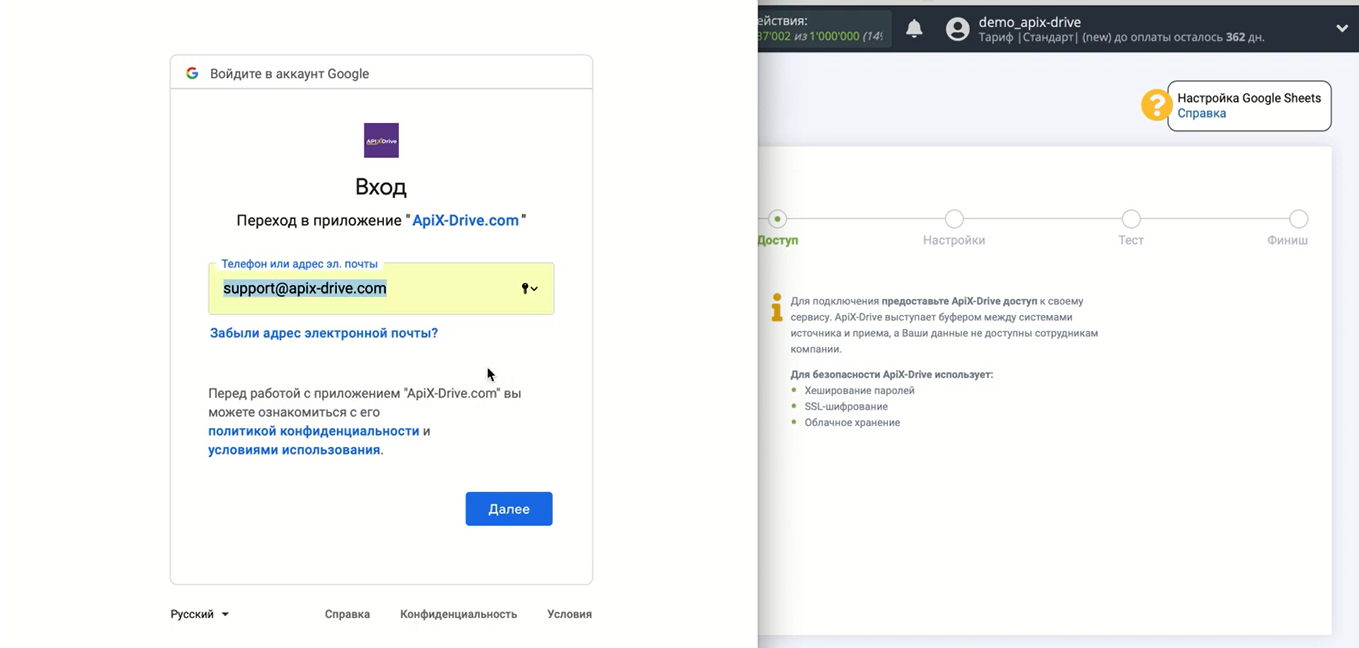The height and width of the screenshot is (648, 1359).
Task: Click the ApiX-Drive app logo thumbnail
Action: pyautogui.click(x=381, y=141)
